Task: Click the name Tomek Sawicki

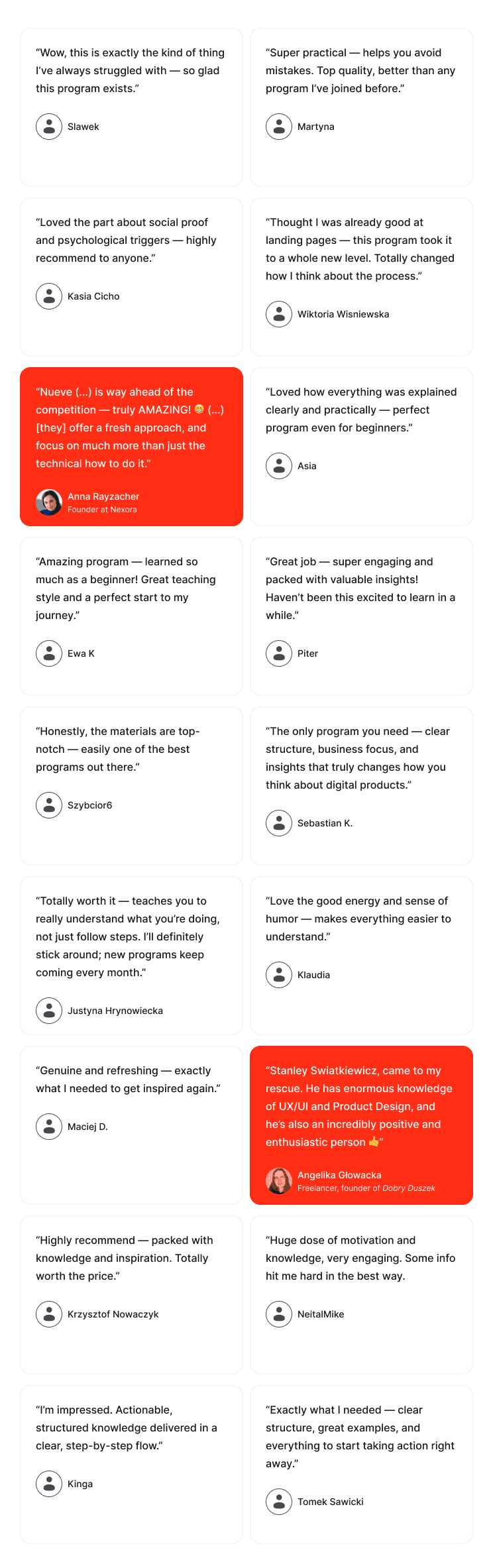Action: point(331,1502)
